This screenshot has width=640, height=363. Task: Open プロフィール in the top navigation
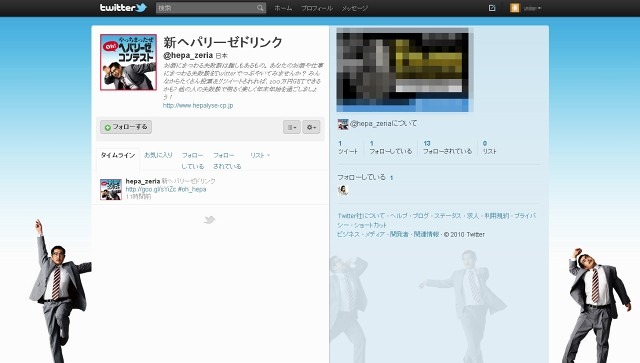pyautogui.click(x=317, y=8)
